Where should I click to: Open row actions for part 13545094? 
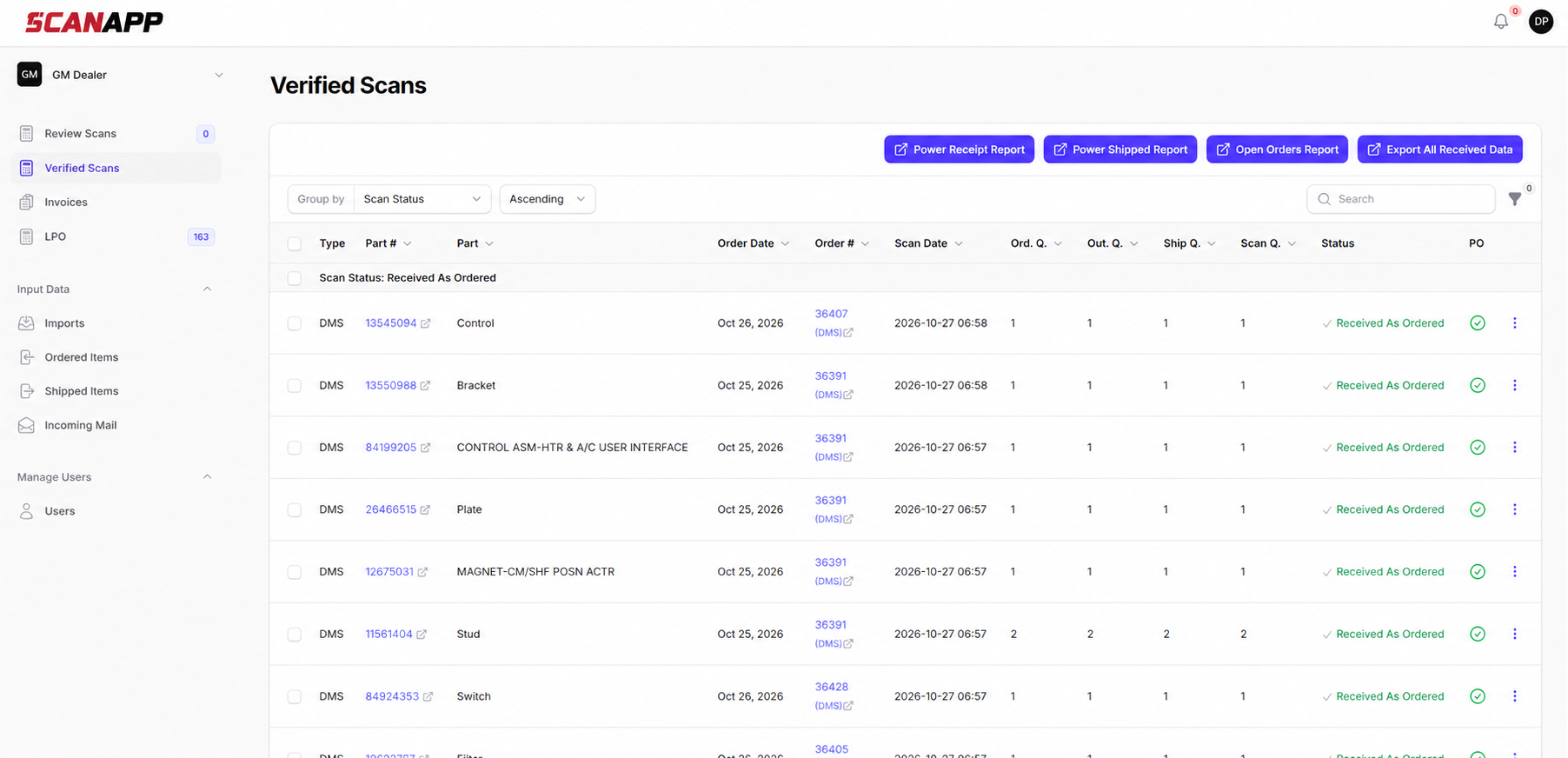click(x=1515, y=323)
